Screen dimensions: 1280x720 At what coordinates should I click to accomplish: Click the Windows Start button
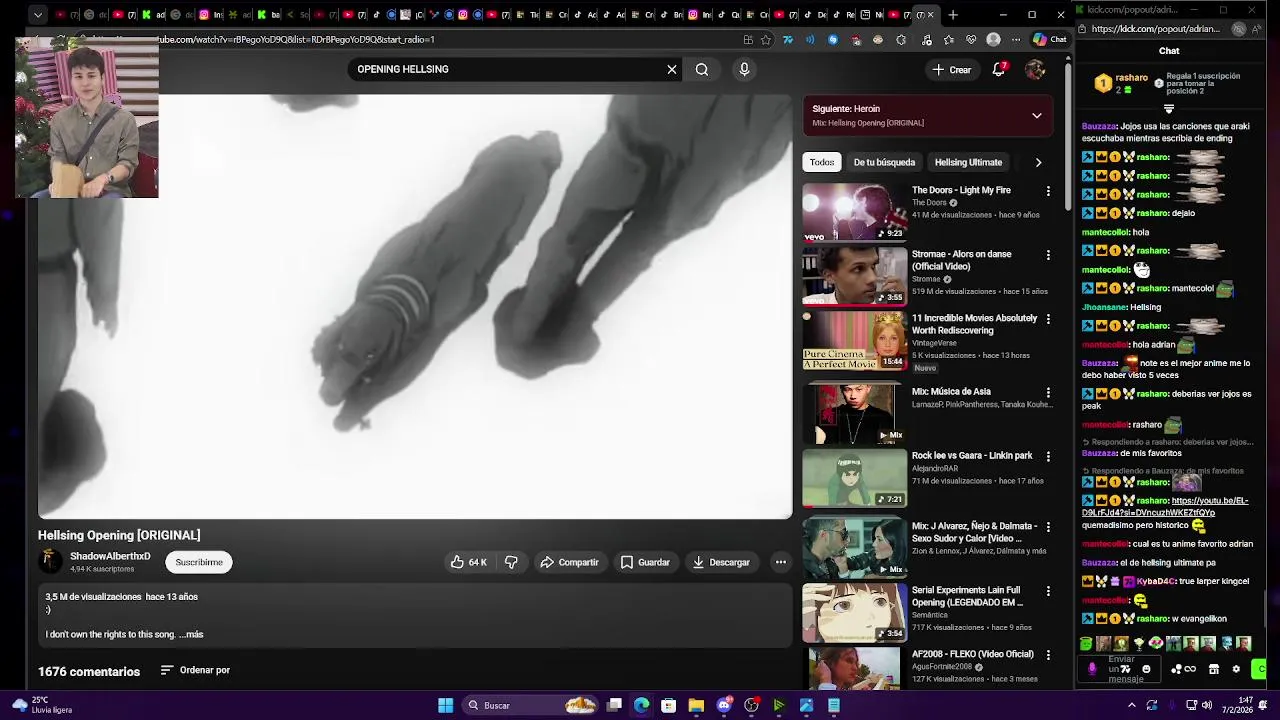pyautogui.click(x=445, y=705)
